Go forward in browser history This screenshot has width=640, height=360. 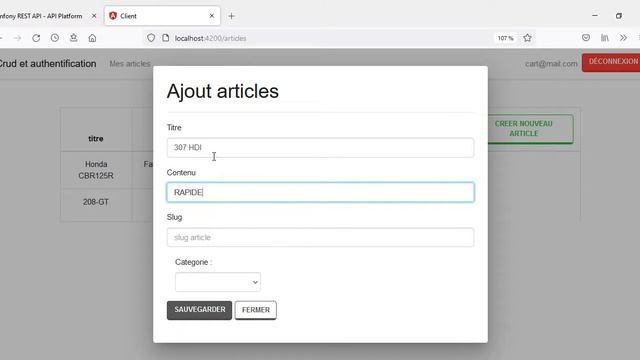pos(17,38)
